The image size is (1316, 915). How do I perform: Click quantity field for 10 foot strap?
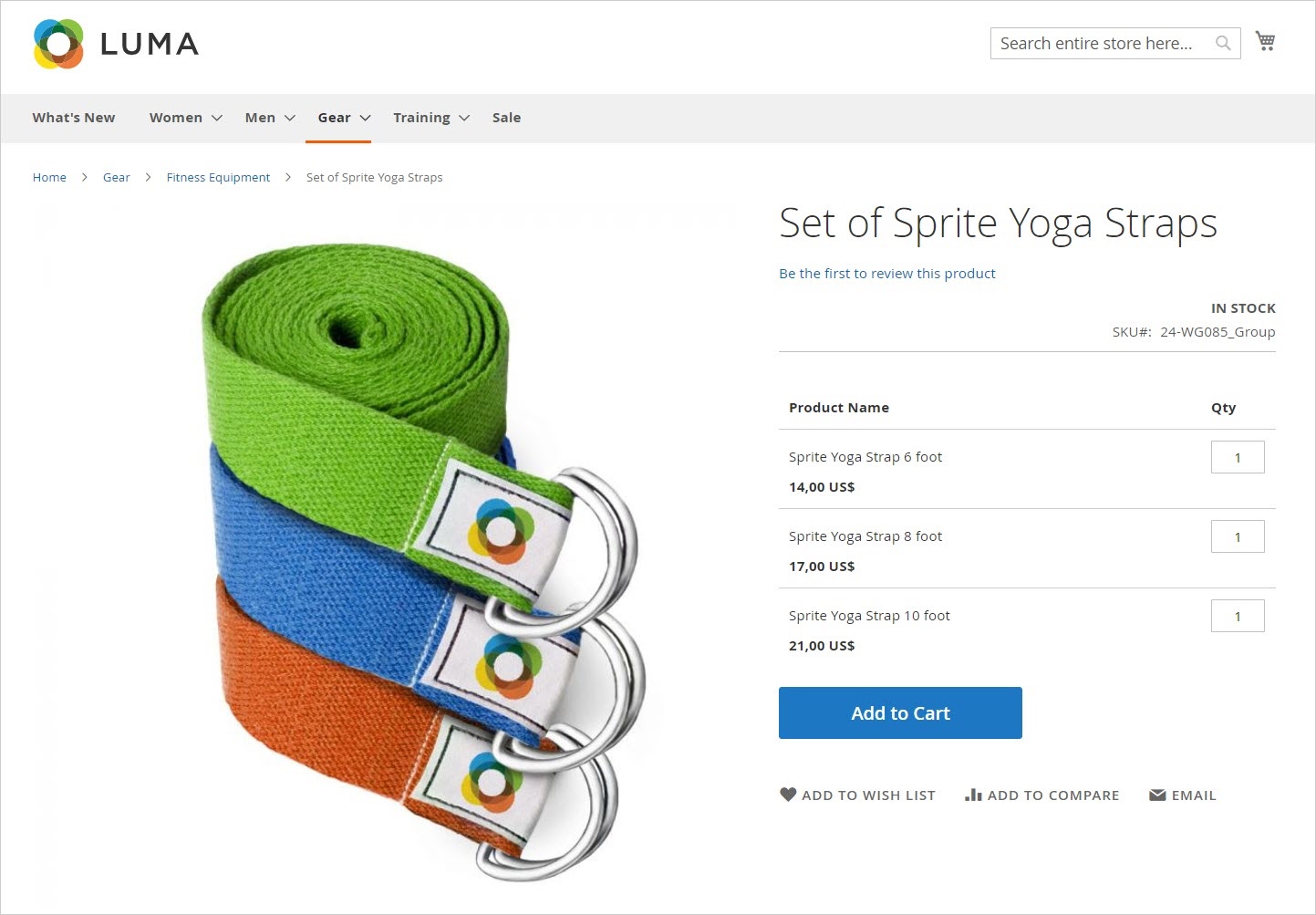coord(1237,616)
